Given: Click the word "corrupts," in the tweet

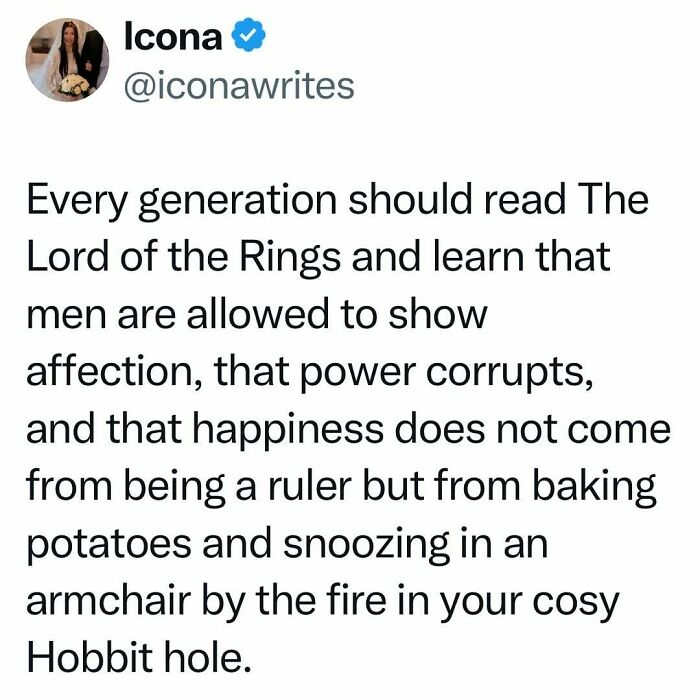Looking at the screenshot, I should (510, 374).
